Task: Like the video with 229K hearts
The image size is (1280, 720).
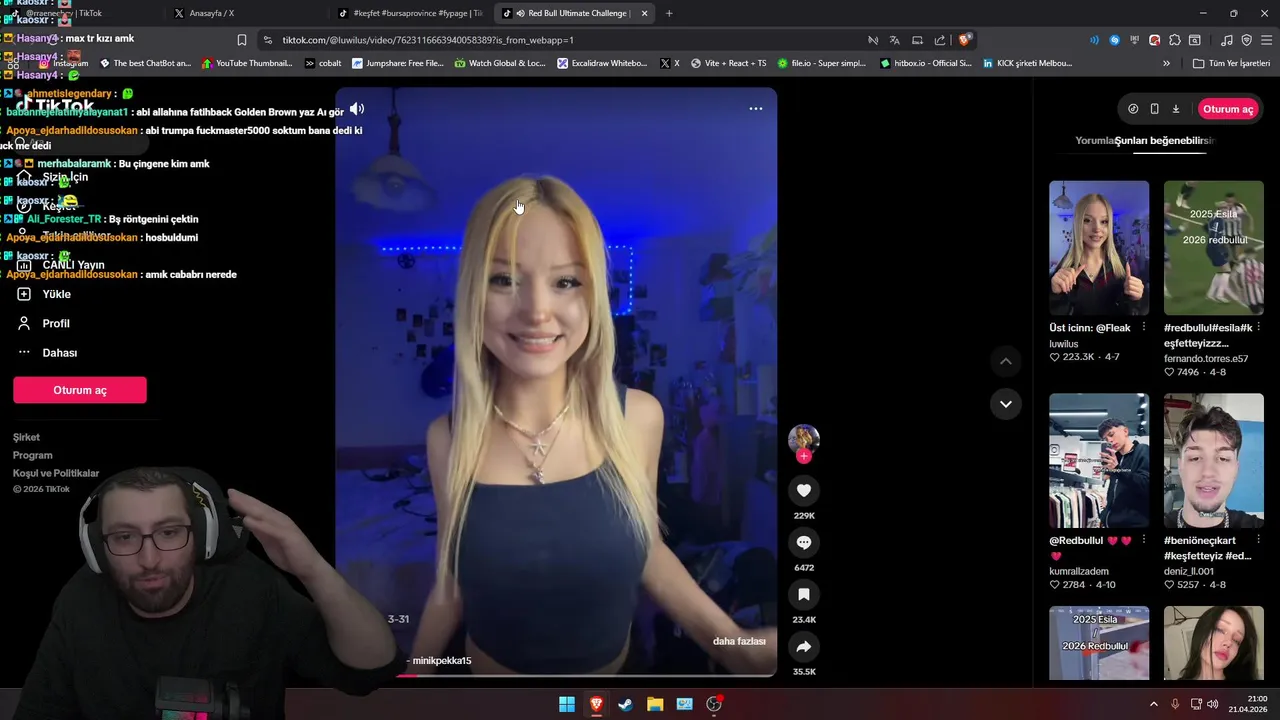Action: pyautogui.click(x=803, y=490)
